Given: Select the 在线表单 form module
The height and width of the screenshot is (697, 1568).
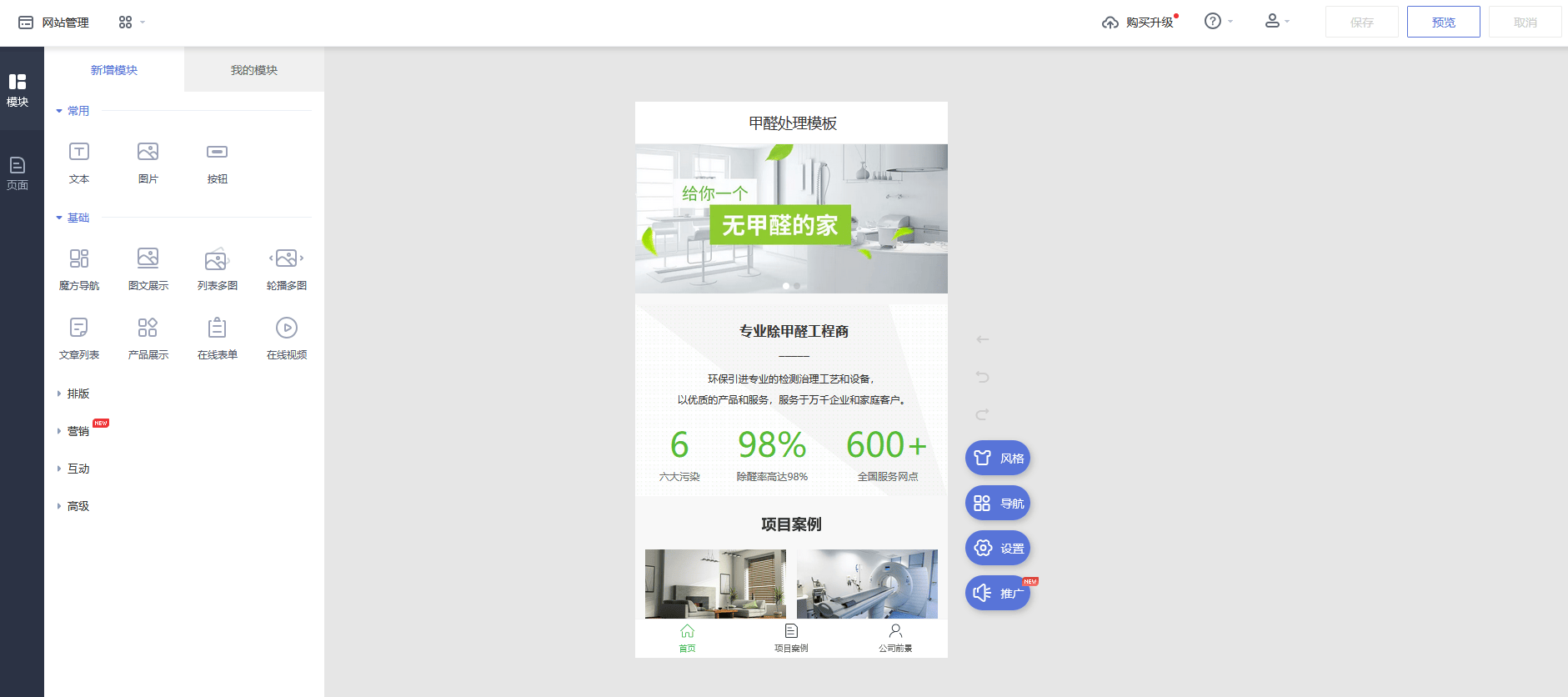Looking at the screenshot, I should [218, 338].
